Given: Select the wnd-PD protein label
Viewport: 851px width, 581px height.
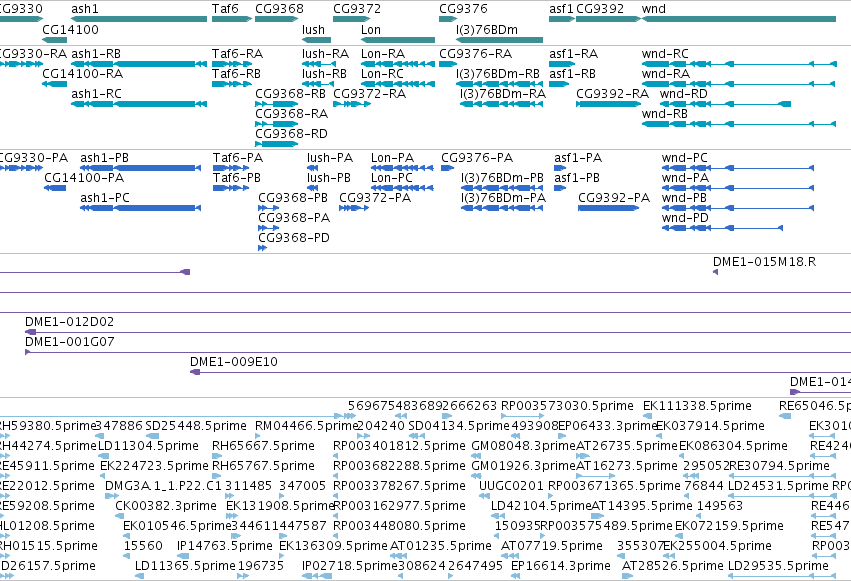Looking at the screenshot, I should 685,219.
